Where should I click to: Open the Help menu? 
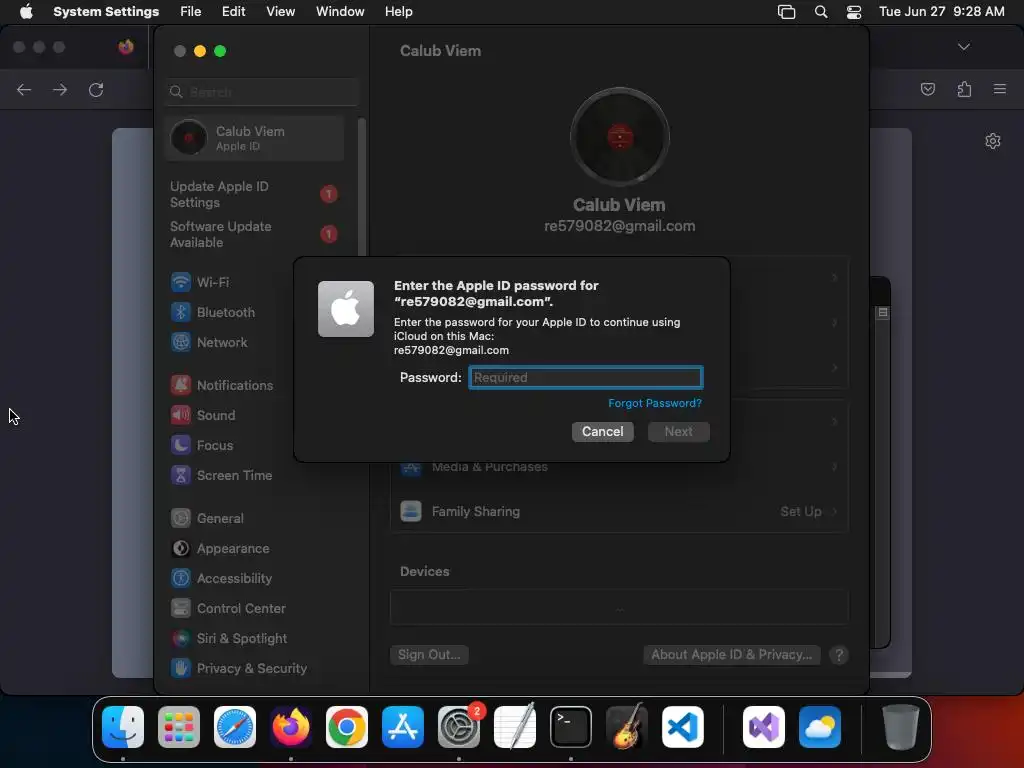[398, 12]
